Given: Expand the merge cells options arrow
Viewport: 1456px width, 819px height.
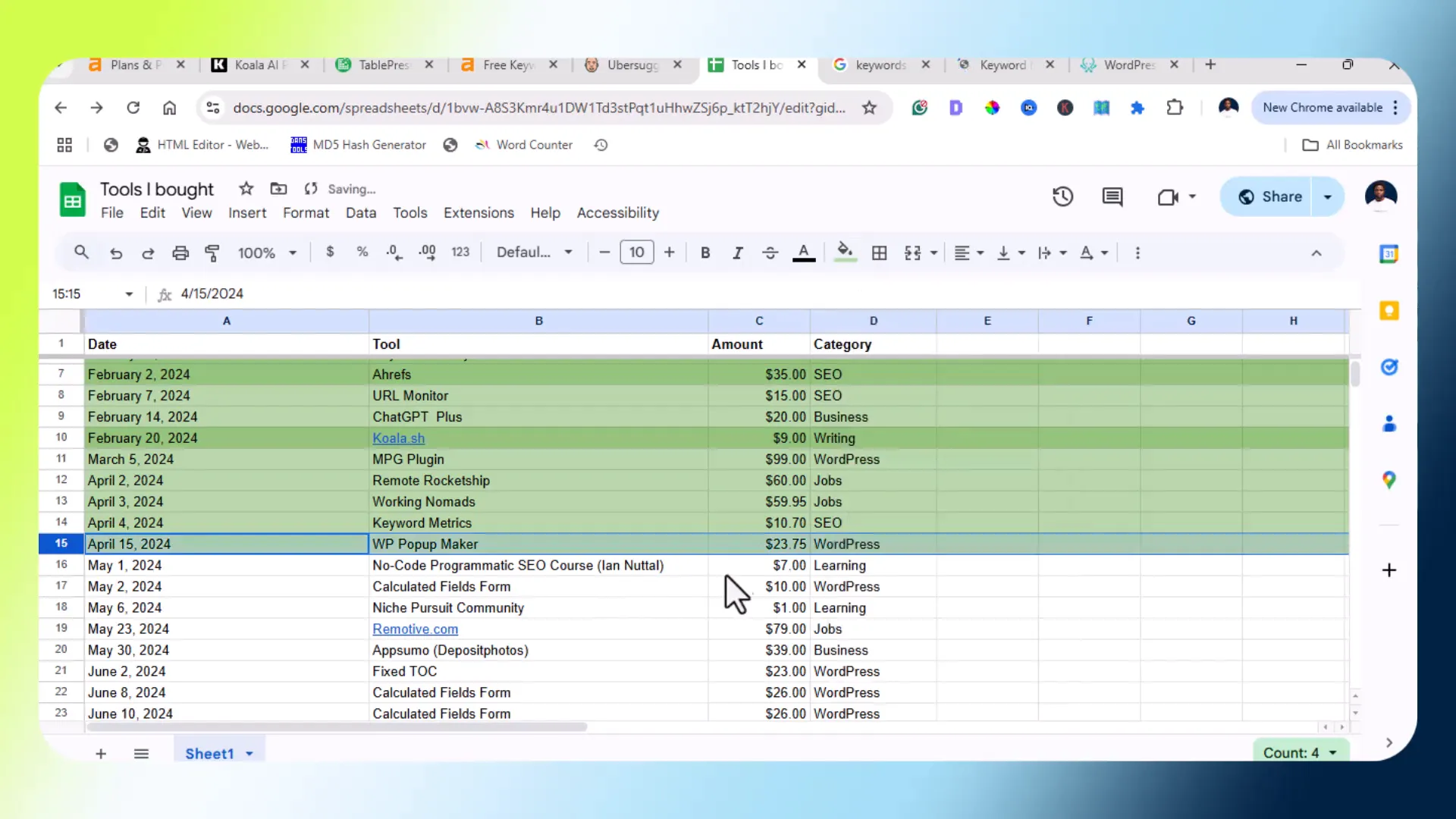Looking at the screenshot, I should click(934, 253).
